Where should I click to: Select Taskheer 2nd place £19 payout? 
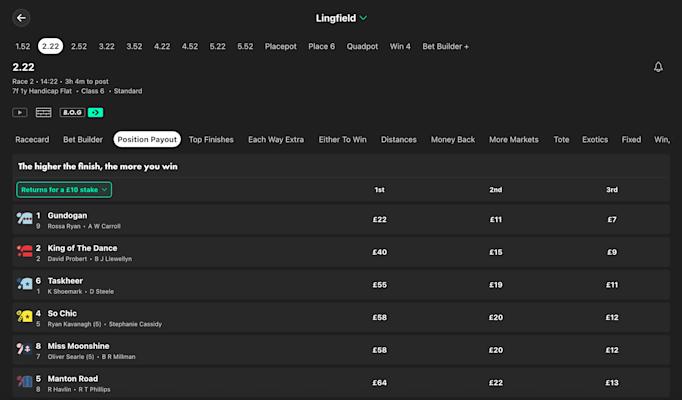point(496,285)
